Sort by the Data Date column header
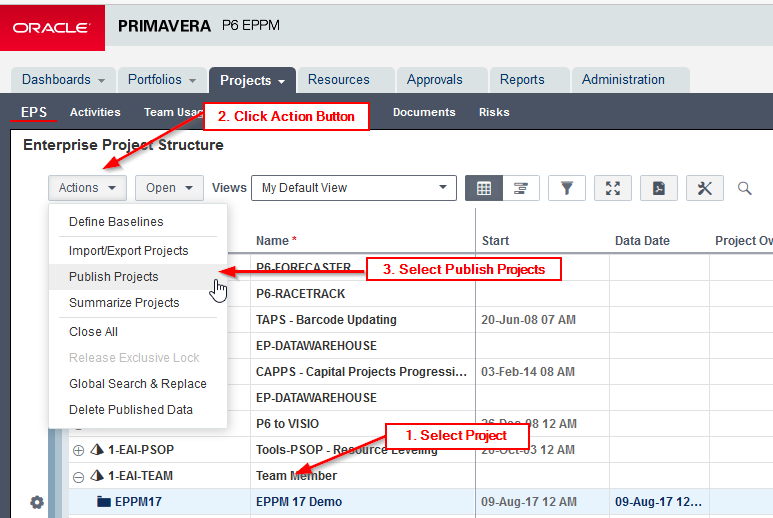Screen dimensions: 773x518 [642, 241]
